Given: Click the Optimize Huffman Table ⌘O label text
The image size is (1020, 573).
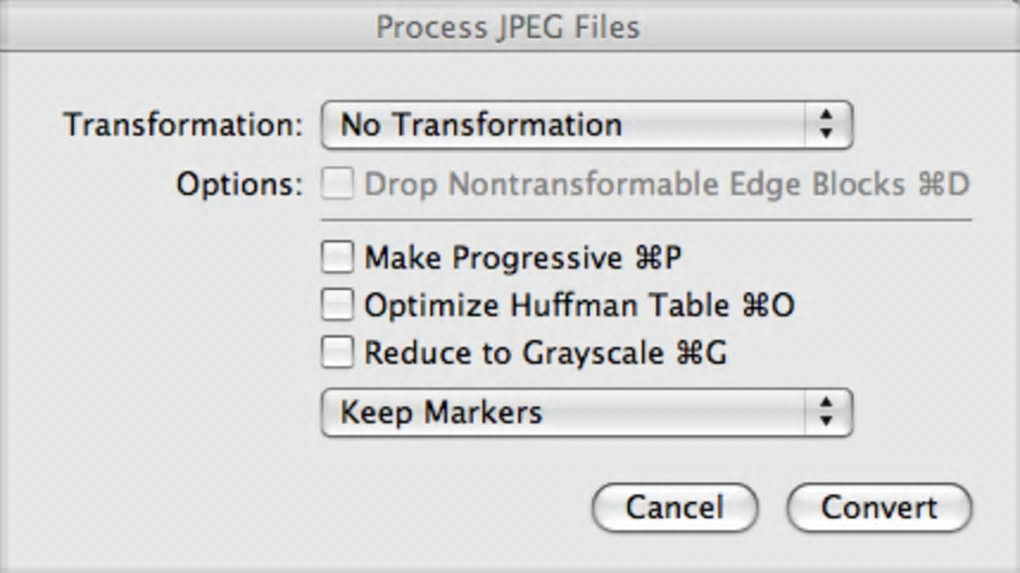Looking at the screenshot, I should click(x=578, y=305).
